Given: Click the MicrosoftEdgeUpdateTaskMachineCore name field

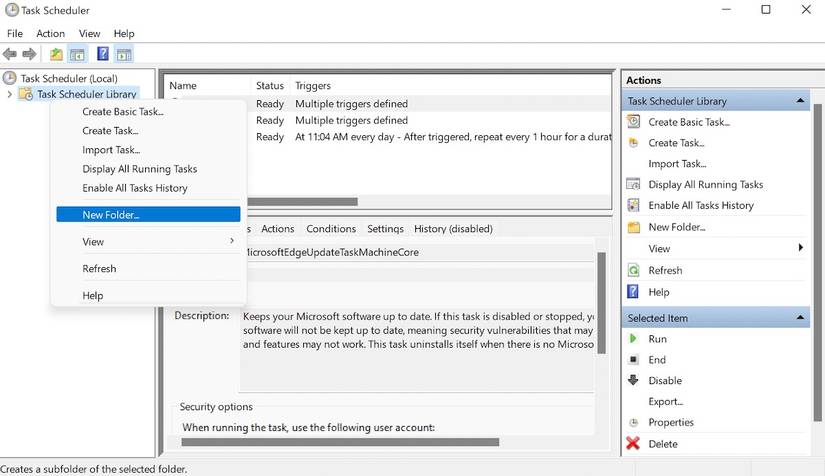Looking at the screenshot, I should 418,252.
